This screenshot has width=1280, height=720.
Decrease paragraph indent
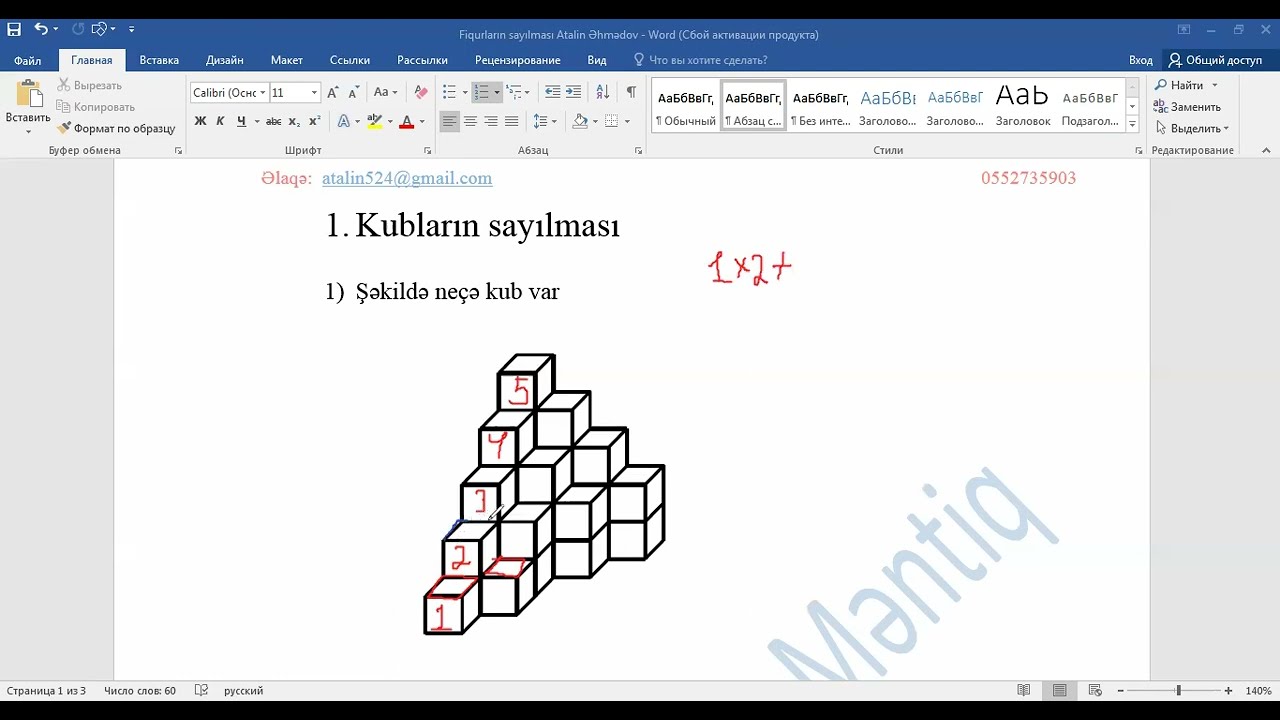coord(552,92)
